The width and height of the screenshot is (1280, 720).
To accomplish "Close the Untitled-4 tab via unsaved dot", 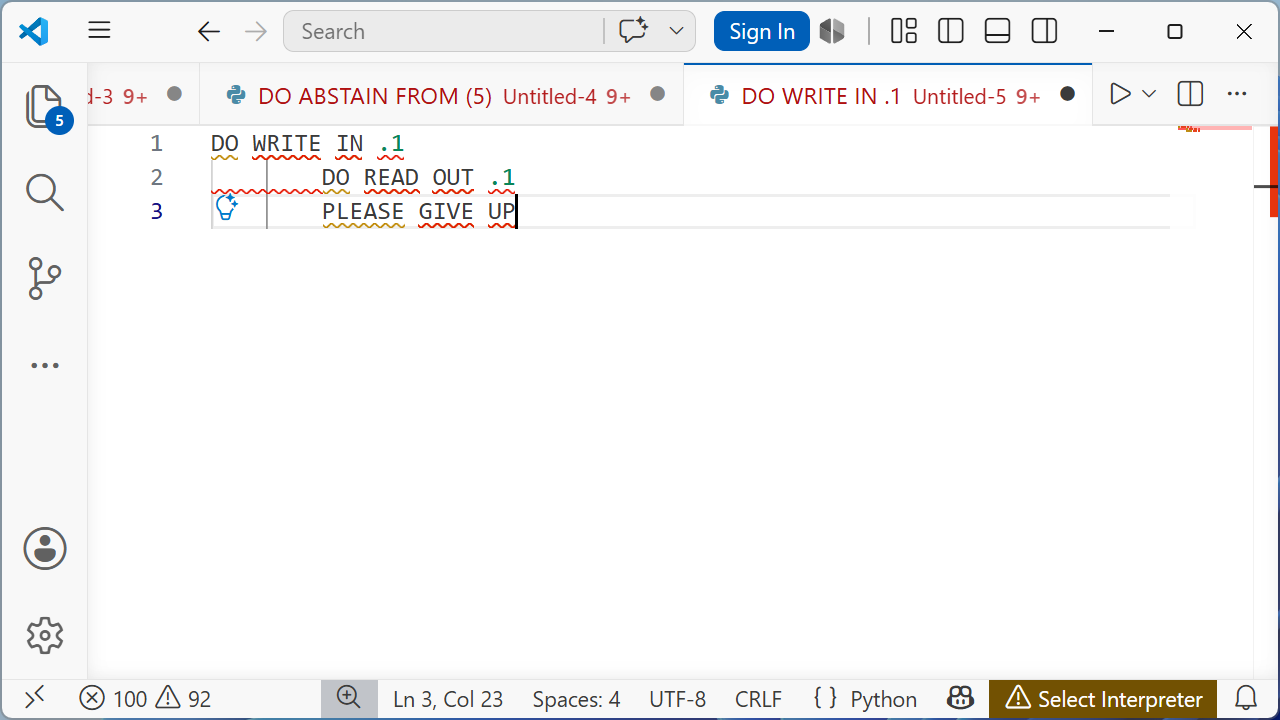I will 657,94.
